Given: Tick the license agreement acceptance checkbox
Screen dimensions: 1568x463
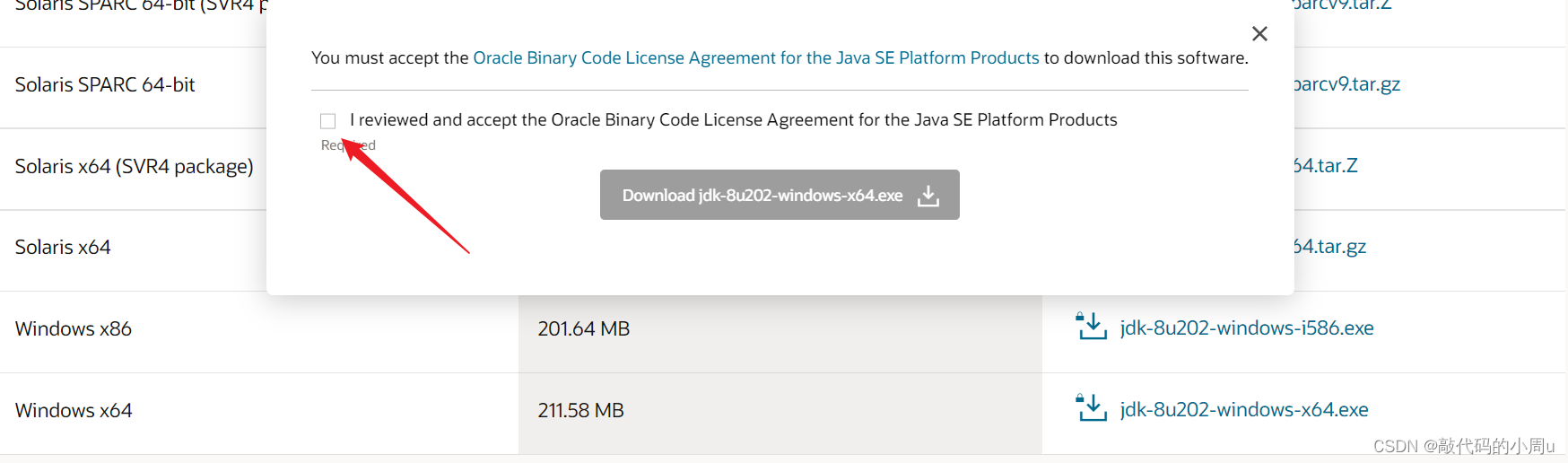Looking at the screenshot, I should [x=328, y=121].
